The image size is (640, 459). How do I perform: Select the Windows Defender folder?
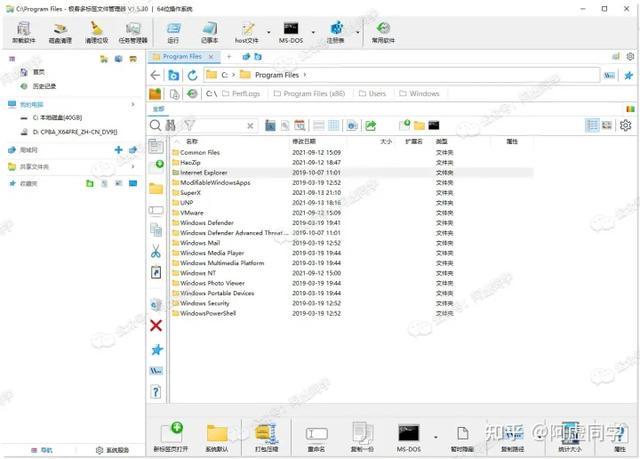[207, 223]
